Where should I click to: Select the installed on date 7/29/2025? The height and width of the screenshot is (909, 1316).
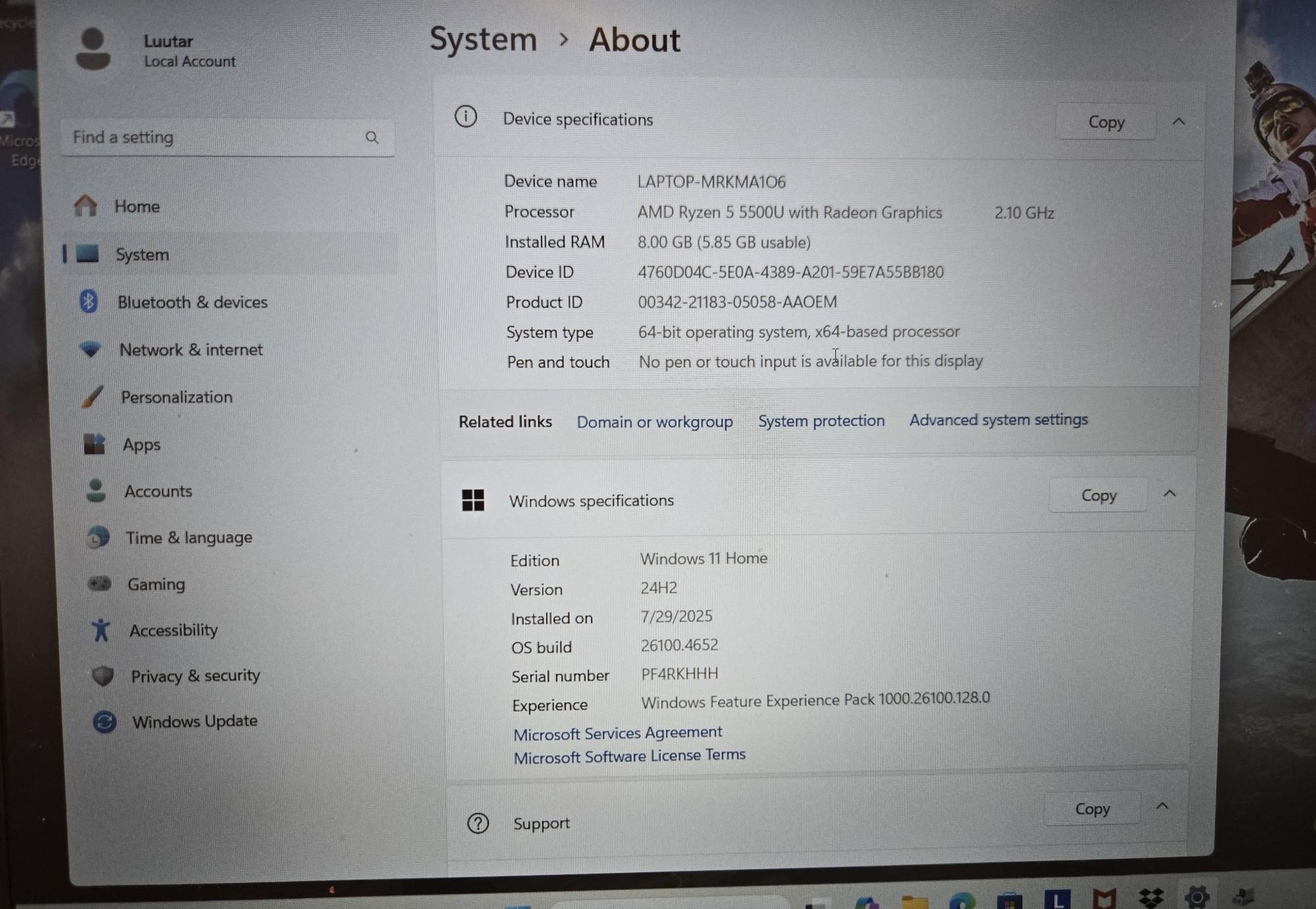[676, 616]
